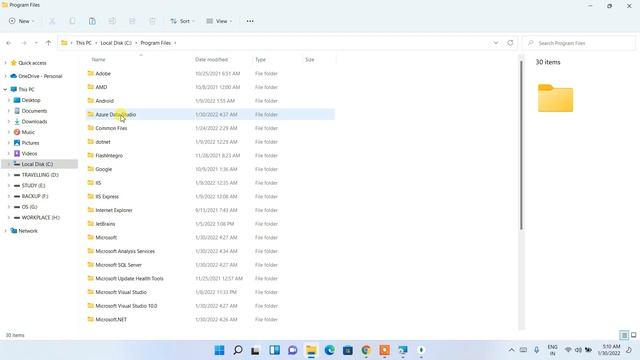The image size is (640, 360).
Task: Select the JetBrains folder
Action: pyautogui.click(x=211, y=224)
